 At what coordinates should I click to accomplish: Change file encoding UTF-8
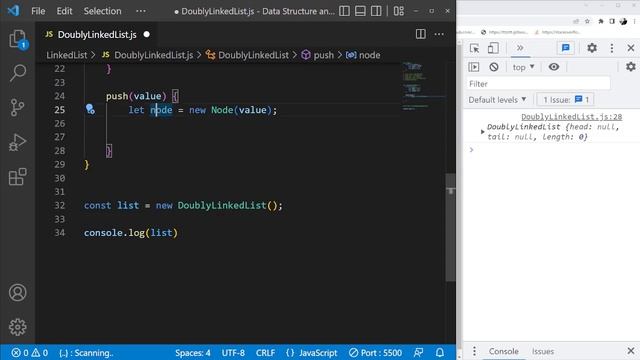click(233, 353)
